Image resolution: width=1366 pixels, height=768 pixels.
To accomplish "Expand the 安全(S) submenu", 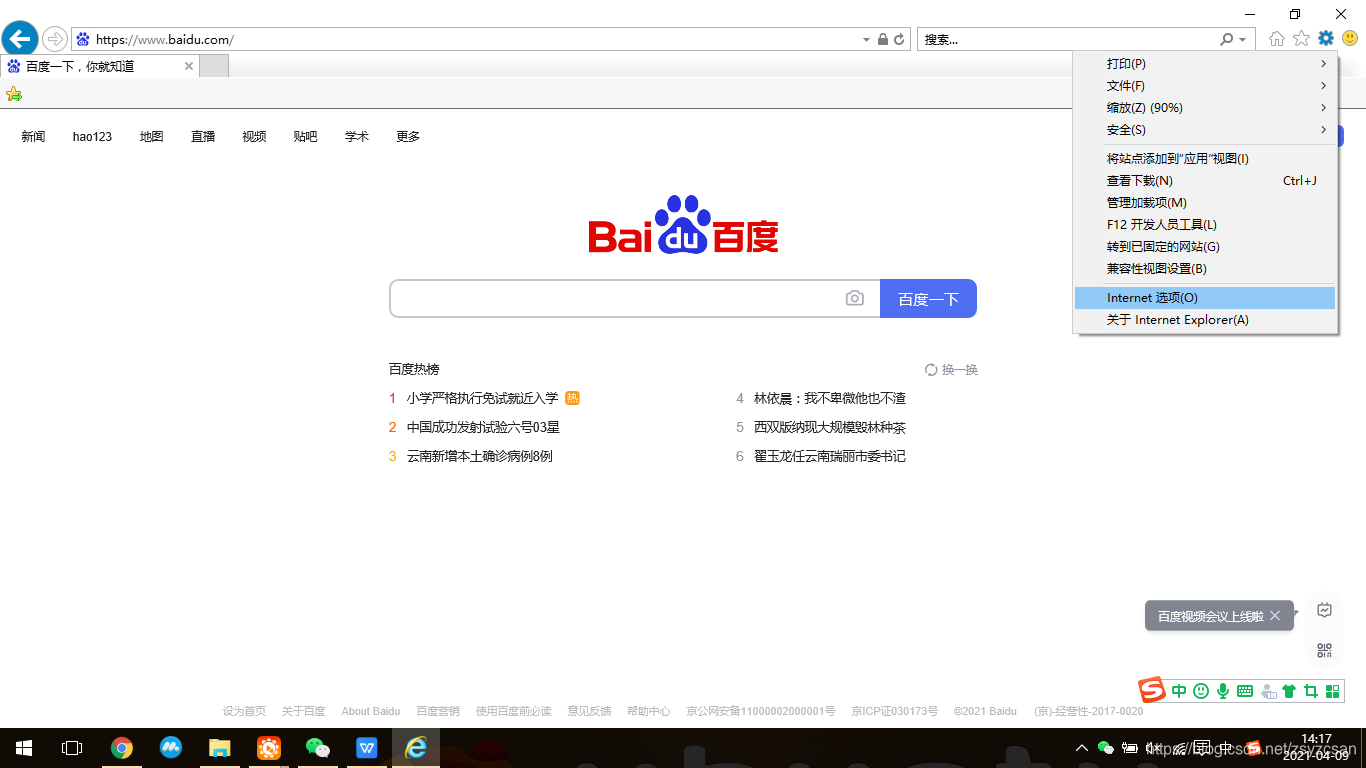I will coord(1205,130).
